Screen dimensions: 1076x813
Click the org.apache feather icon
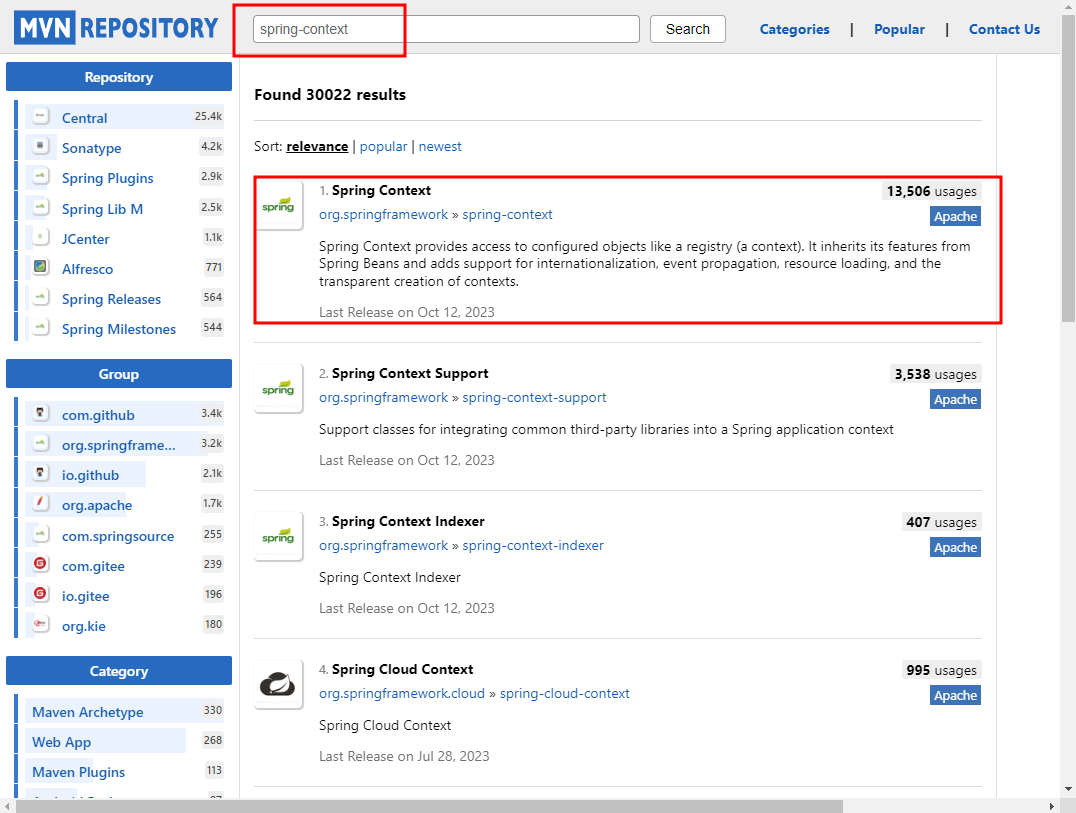click(40, 504)
